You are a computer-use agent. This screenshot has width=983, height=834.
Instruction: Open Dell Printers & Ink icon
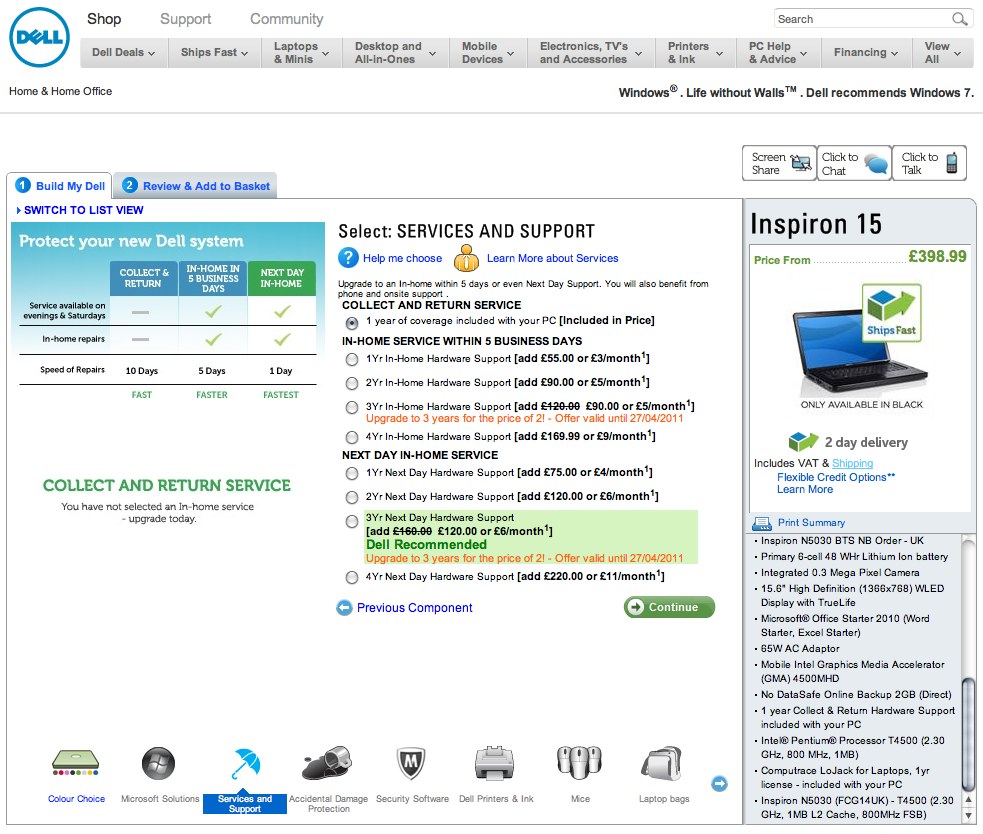pyautogui.click(x=495, y=764)
